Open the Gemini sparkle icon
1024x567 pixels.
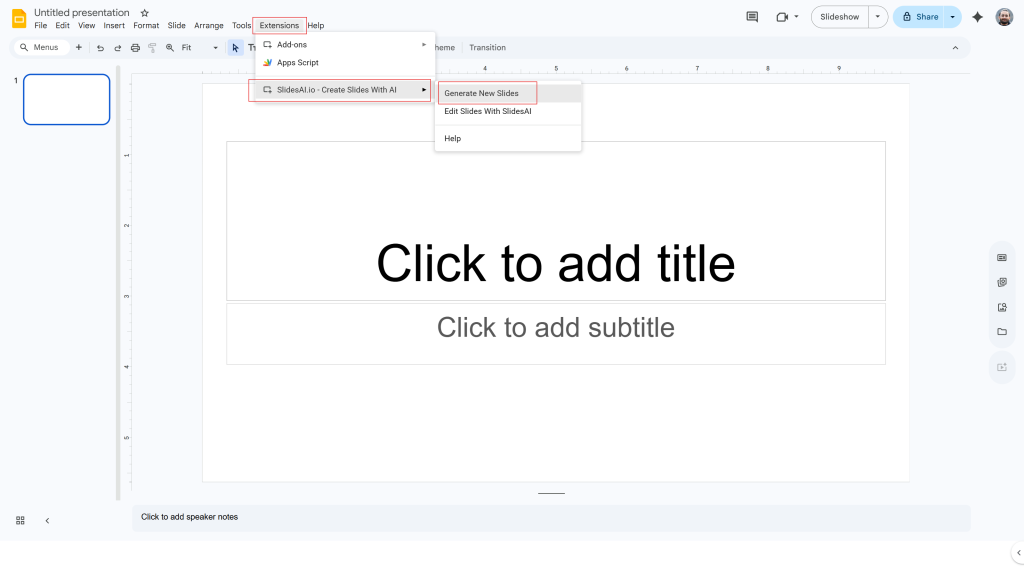(977, 17)
